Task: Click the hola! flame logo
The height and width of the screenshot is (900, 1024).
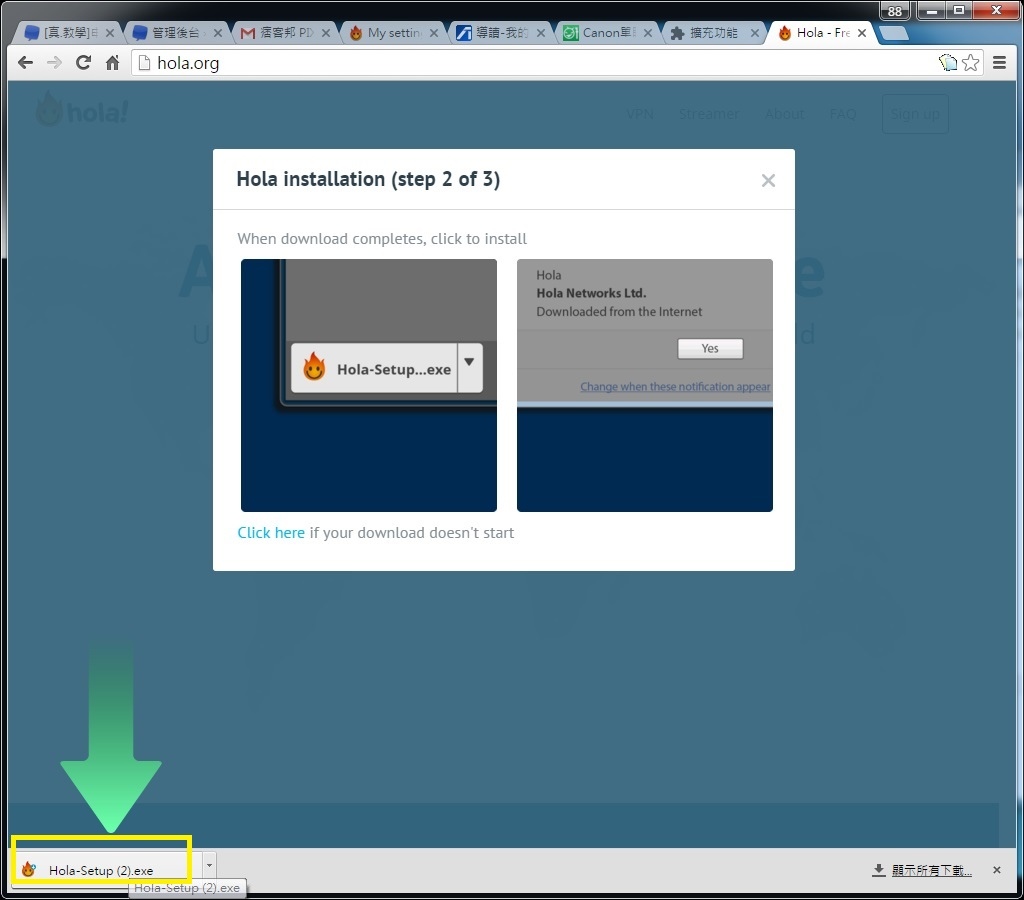Action: tap(82, 110)
